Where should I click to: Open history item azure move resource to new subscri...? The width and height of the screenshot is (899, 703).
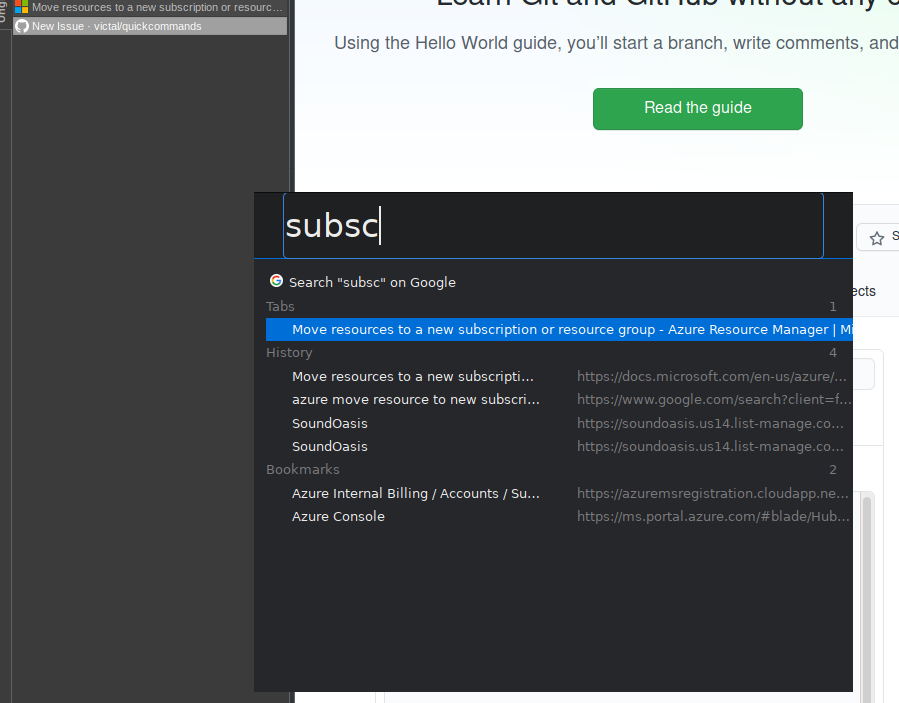pyautogui.click(x=416, y=400)
